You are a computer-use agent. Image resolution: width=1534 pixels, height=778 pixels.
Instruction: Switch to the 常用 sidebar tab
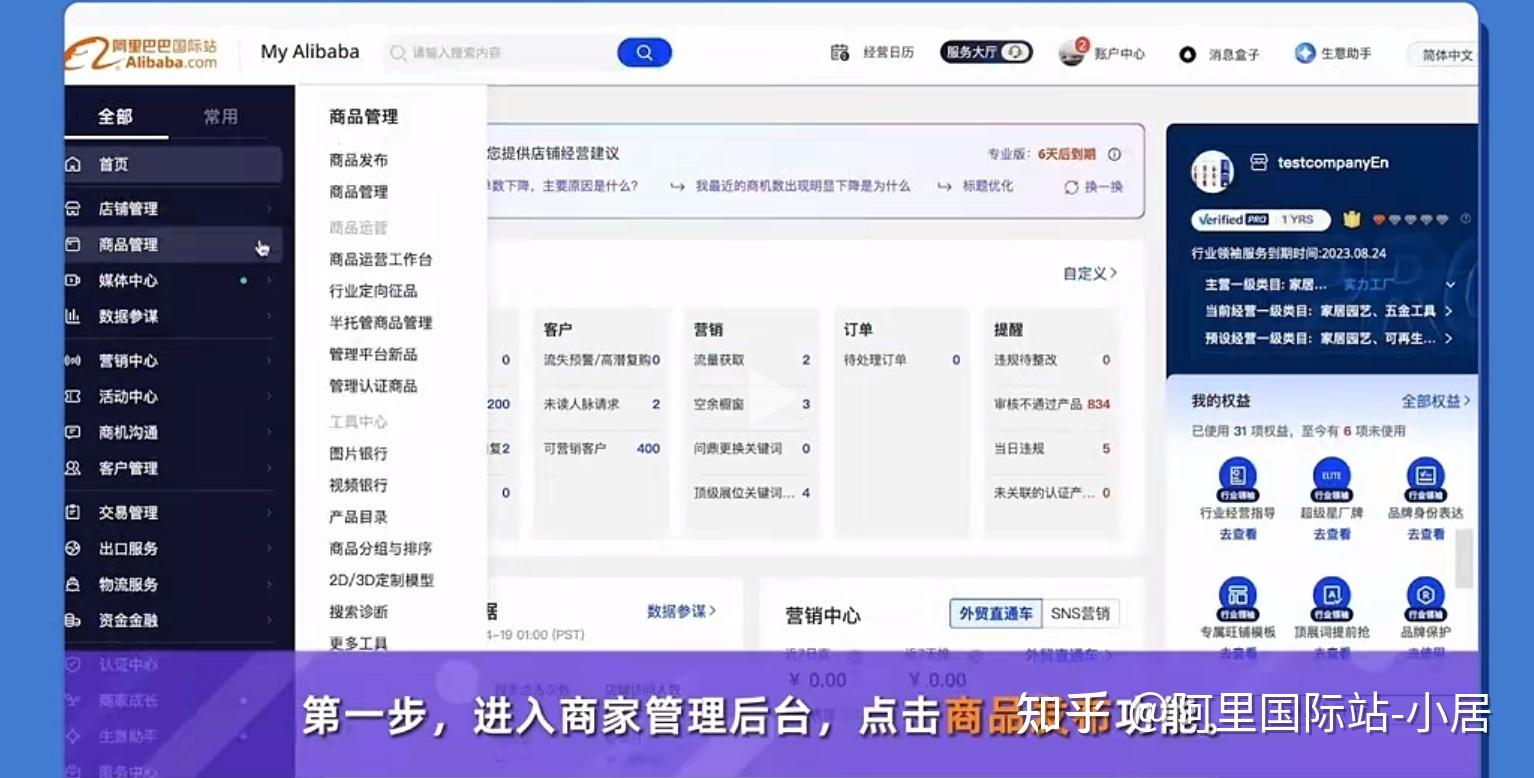[x=221, y=116]
